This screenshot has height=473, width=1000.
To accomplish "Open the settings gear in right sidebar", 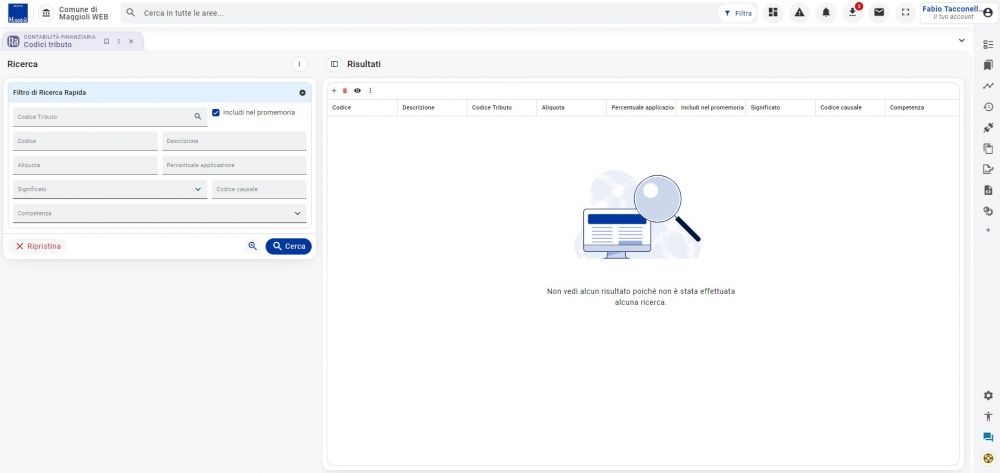I will (988, 395).
